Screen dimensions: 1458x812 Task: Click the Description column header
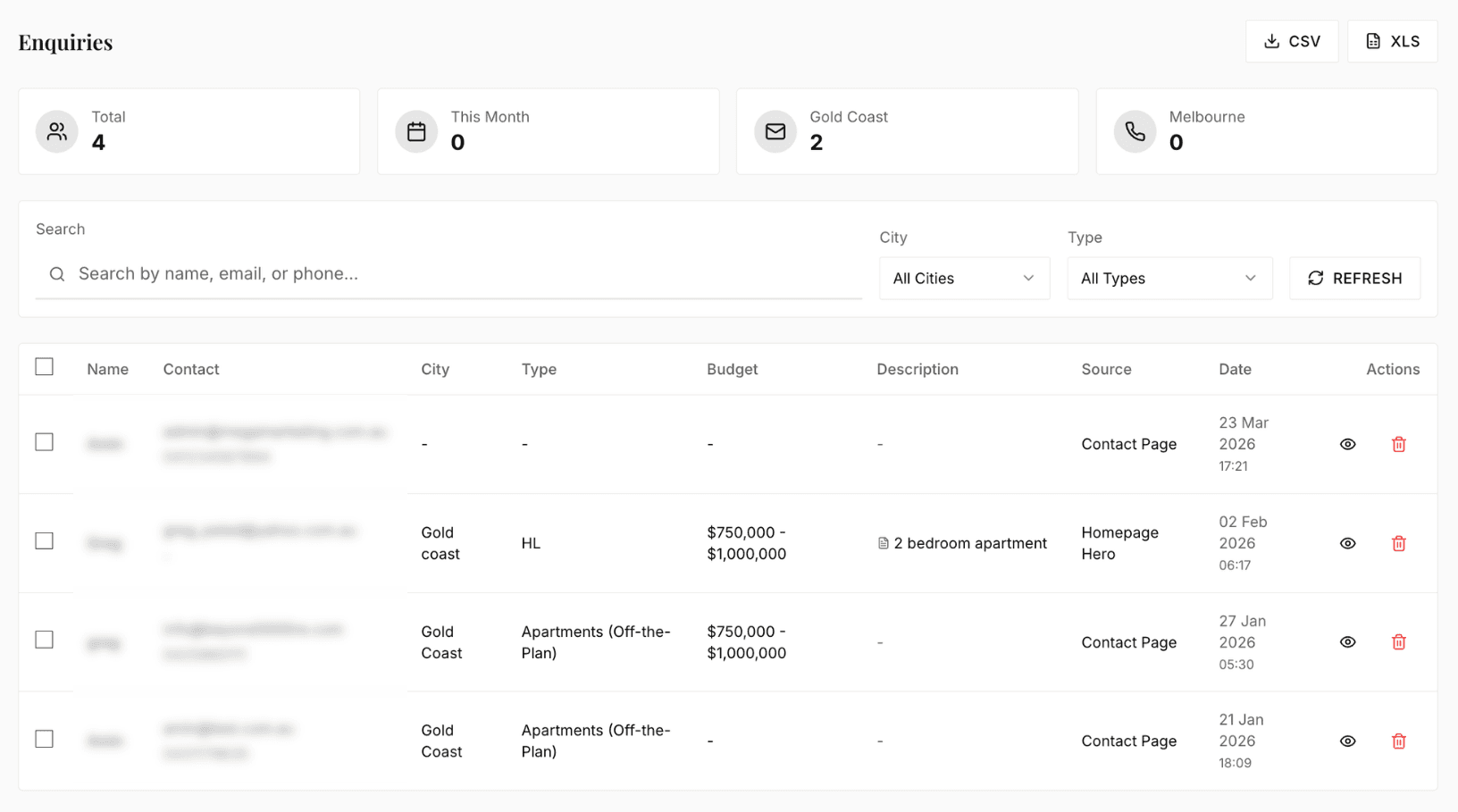click(918, 369)
